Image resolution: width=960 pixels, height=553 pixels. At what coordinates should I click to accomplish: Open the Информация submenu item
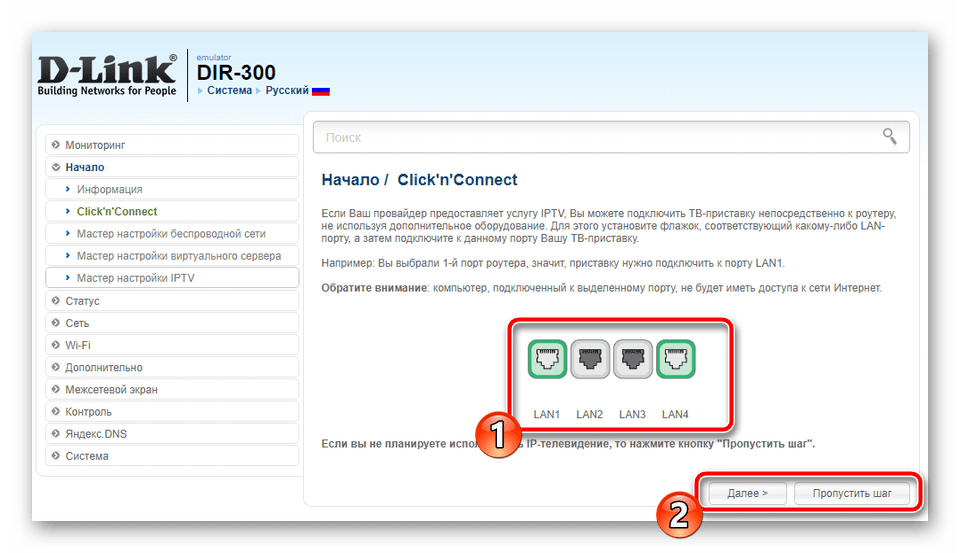(x=172, y=189)
